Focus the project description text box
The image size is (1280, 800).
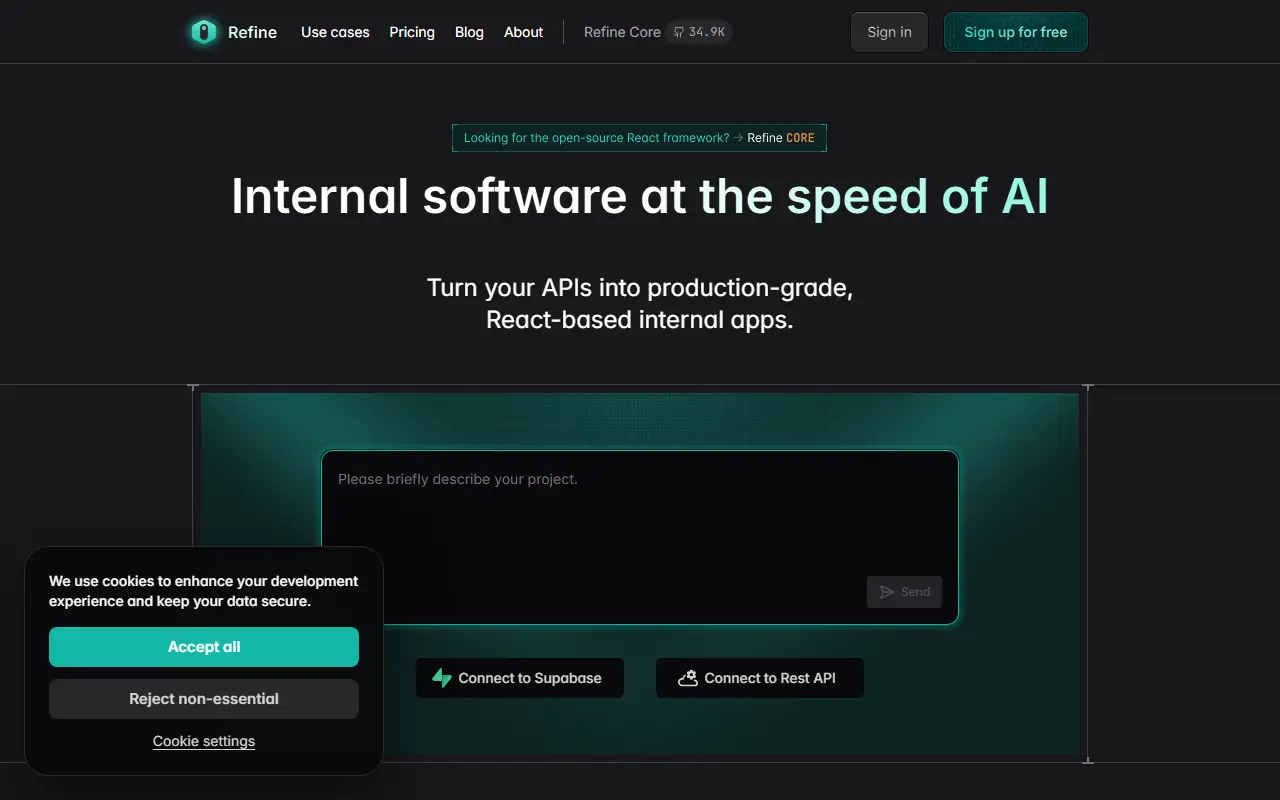coord(640,537)
